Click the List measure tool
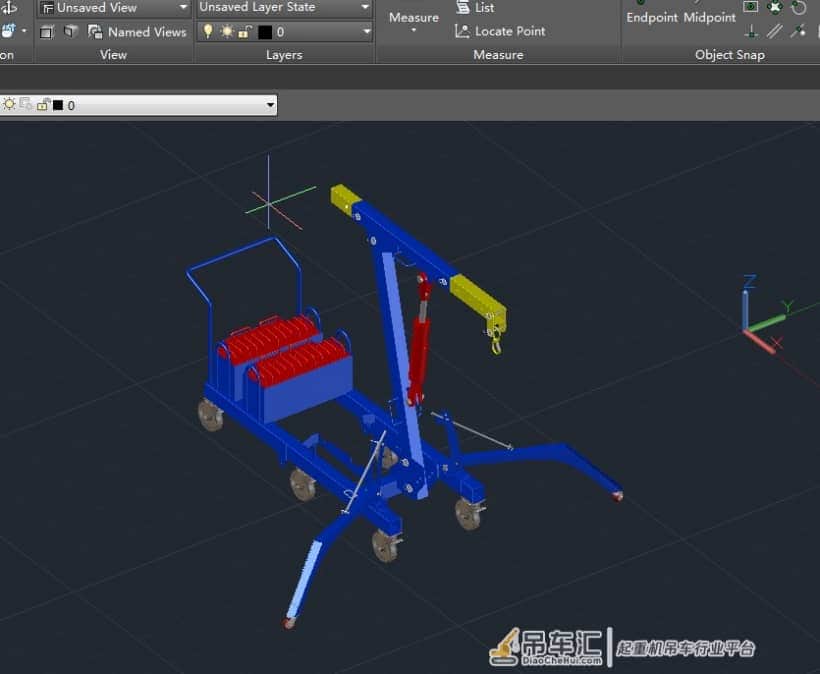 click(475, 7)
